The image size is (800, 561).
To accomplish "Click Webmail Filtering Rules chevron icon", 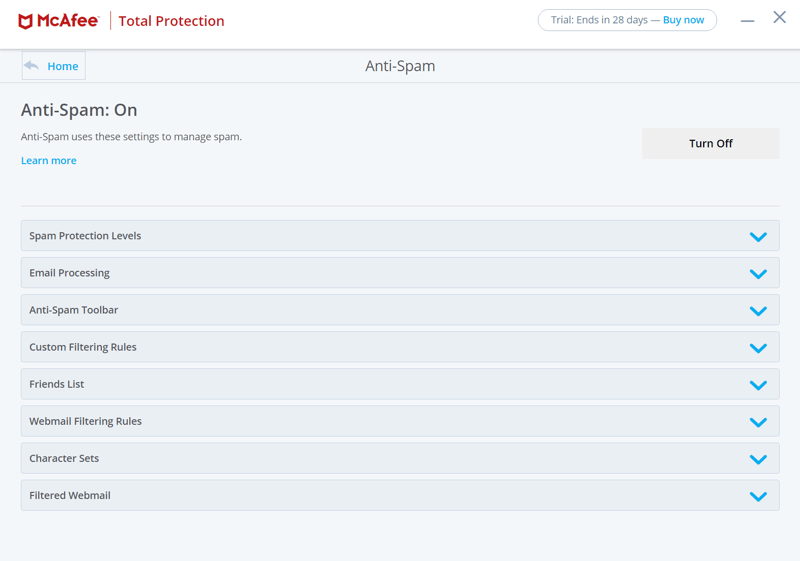I will tap(758, 422).
